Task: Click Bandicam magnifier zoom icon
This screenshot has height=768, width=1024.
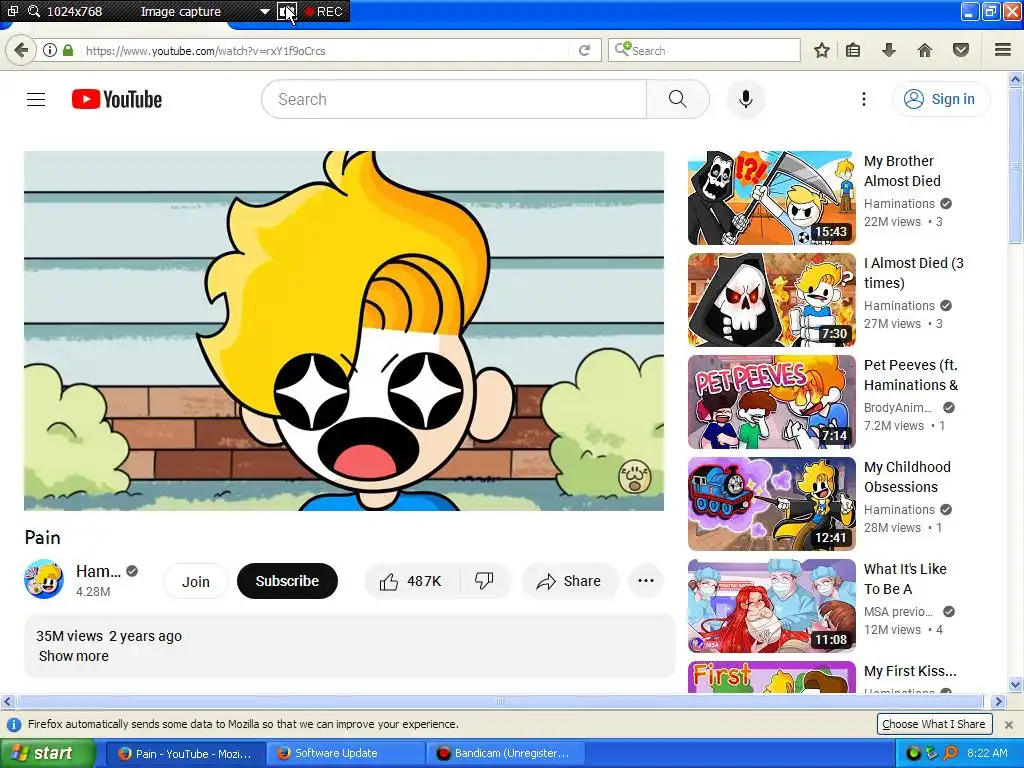Action: [x=33, y=11]
